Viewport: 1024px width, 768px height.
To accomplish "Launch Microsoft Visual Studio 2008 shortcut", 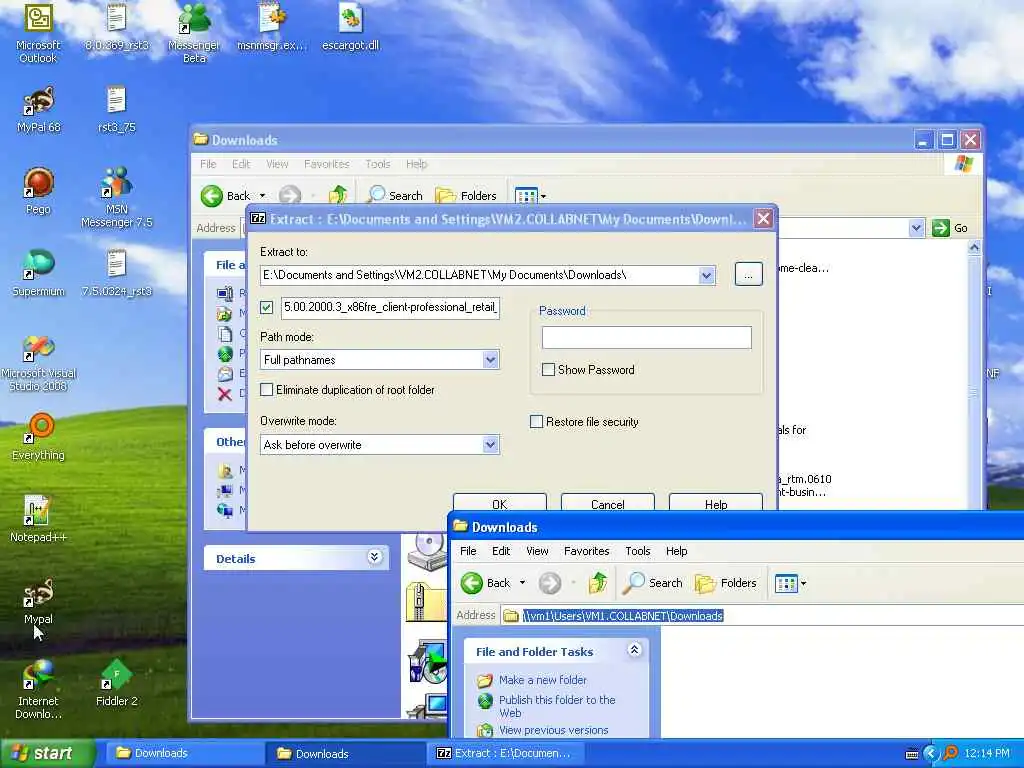I will coord(39,362).
